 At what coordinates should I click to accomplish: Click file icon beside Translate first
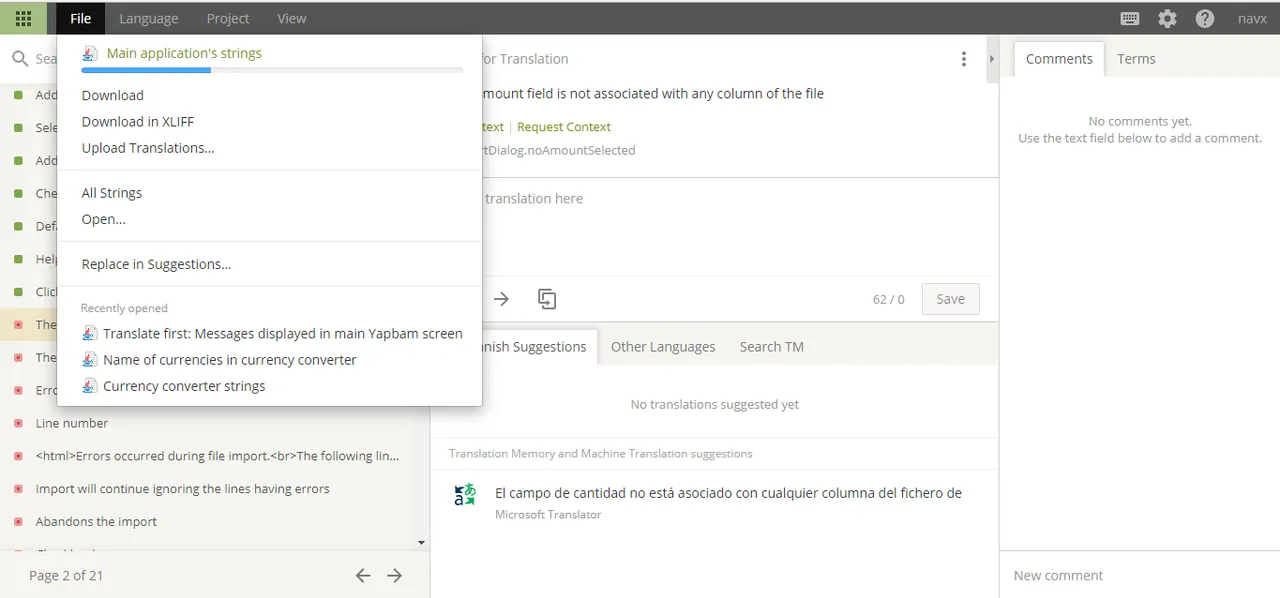(90, 334)
